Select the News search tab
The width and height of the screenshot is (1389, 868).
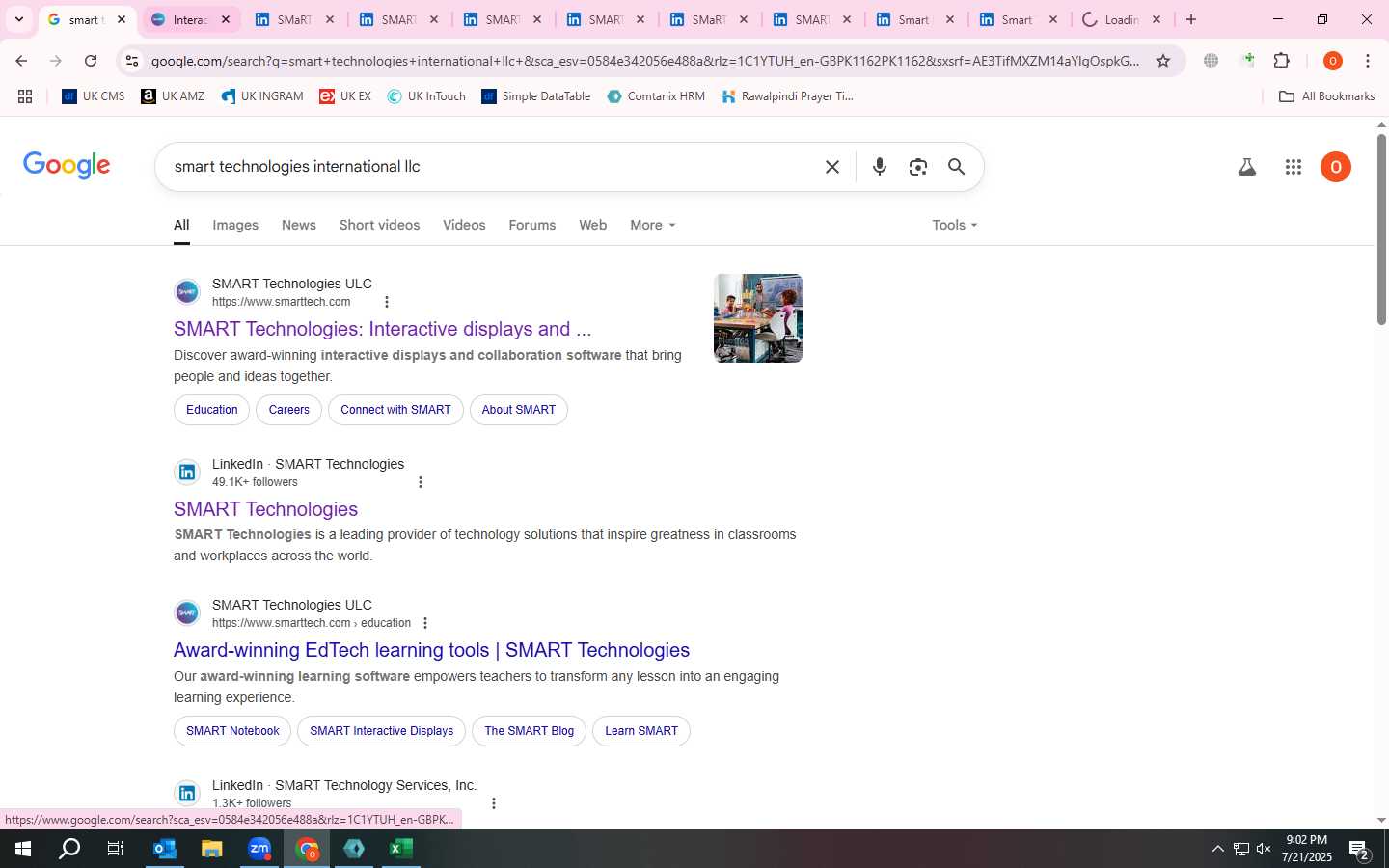(299, 225)
